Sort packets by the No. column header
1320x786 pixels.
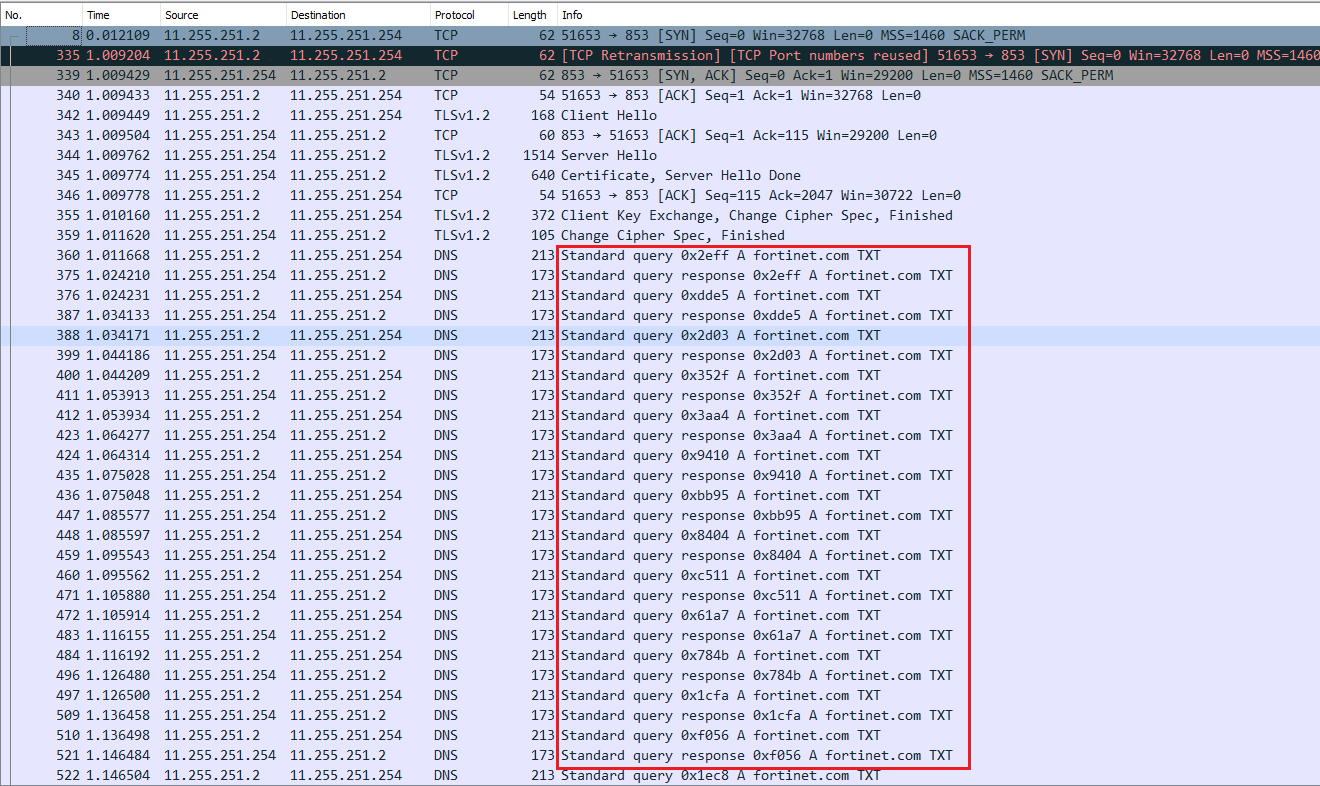tap(41, 15)
